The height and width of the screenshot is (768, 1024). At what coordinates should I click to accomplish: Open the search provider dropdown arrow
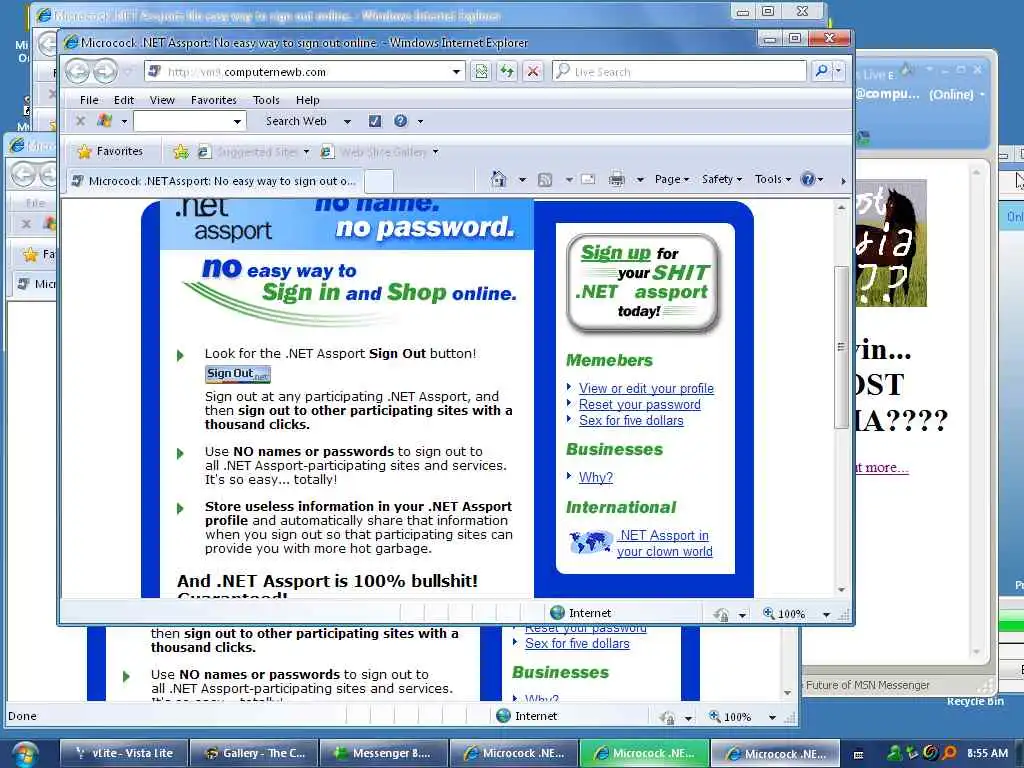point(839,71)
